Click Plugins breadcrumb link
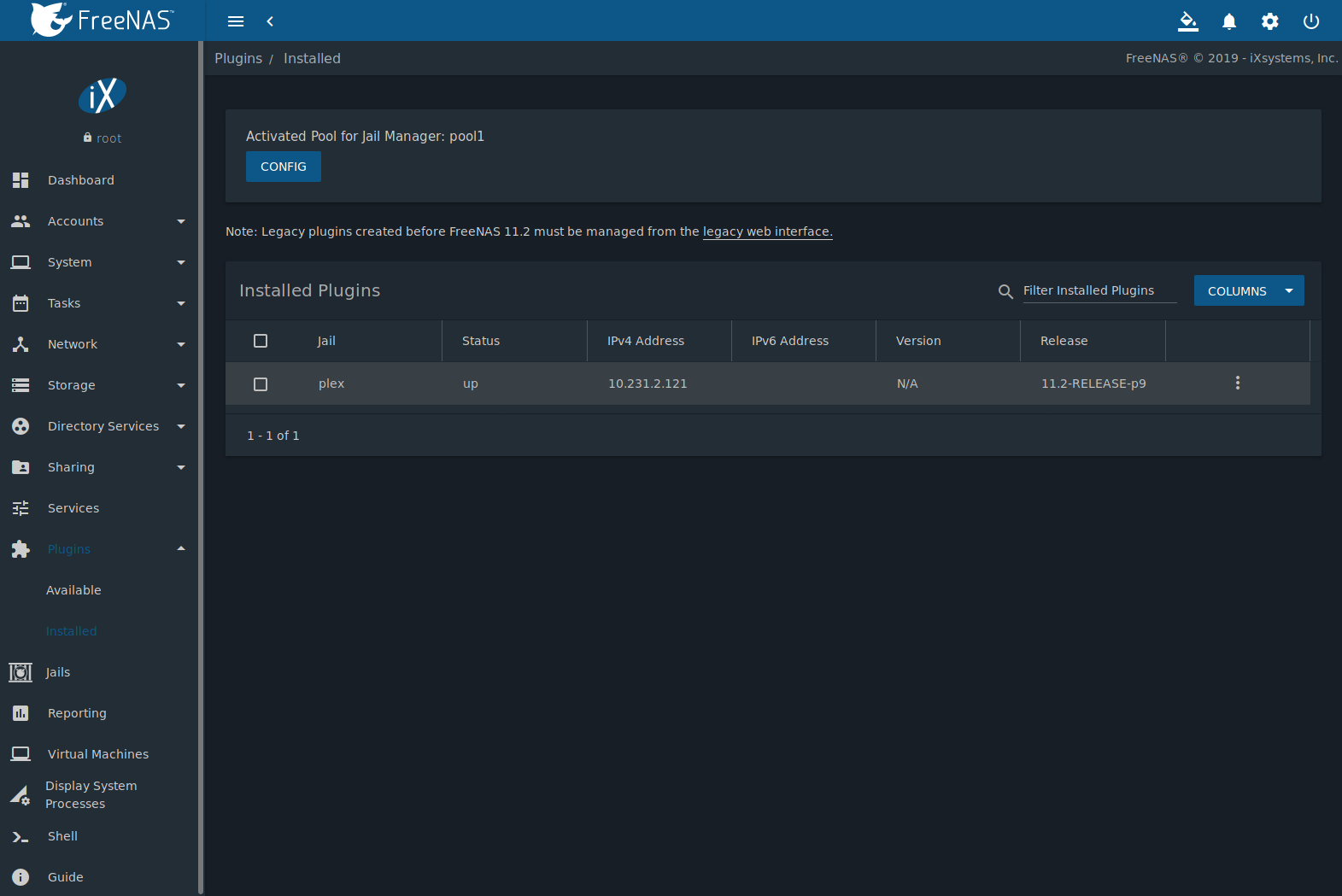1342x896 pixels. point(238,58)
